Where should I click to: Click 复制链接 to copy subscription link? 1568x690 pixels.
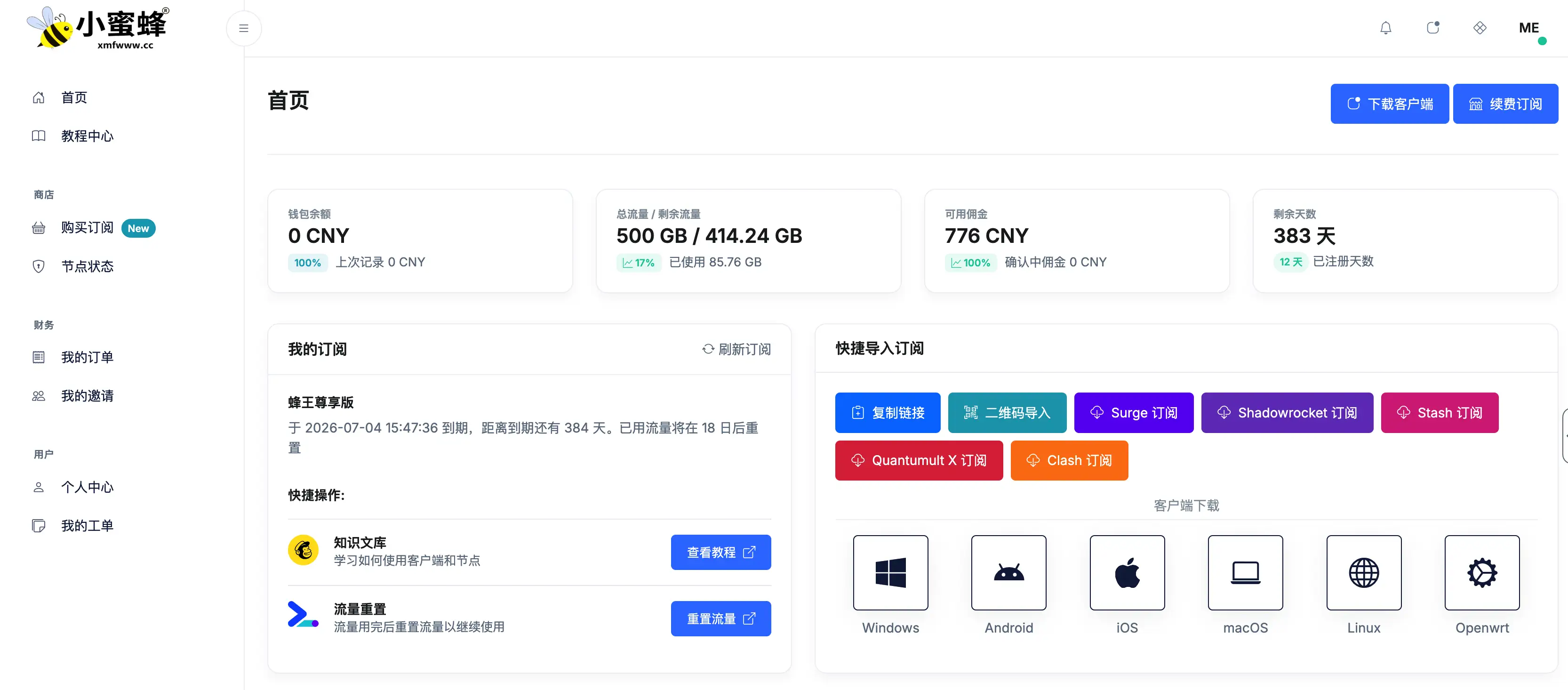[888, 412]
